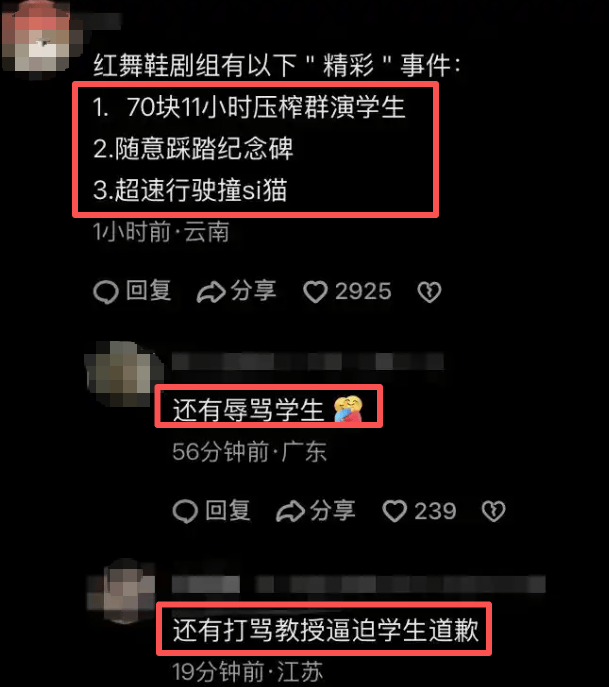
Task: Click the reply bubble icon under the Guangdong comment
Action: pyautogui.click(x=185, y=511)
